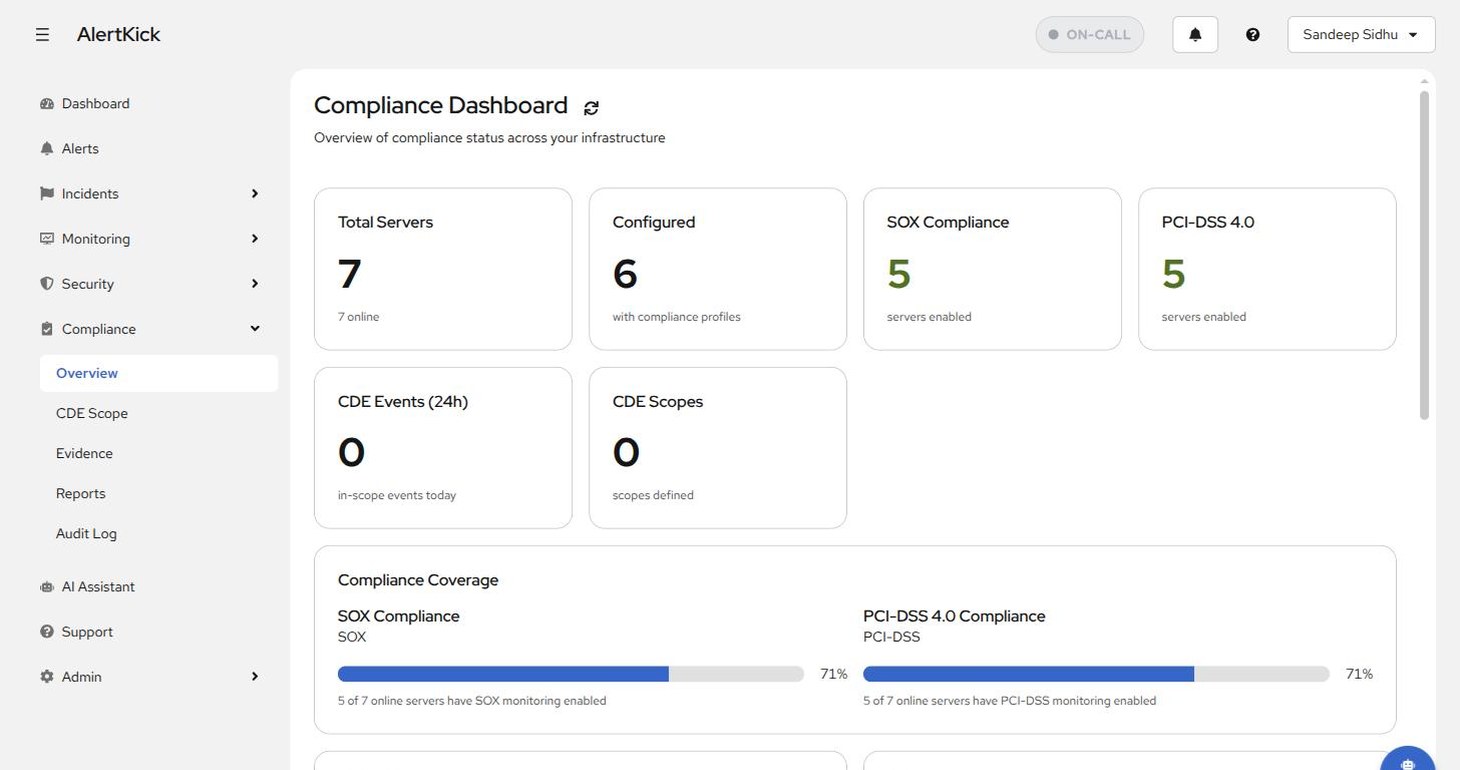Image resolution: width=1460 pixels, height=770 pixels.
Task: Click the Compliance clipboard icon
Action: [x=47, y=329]
